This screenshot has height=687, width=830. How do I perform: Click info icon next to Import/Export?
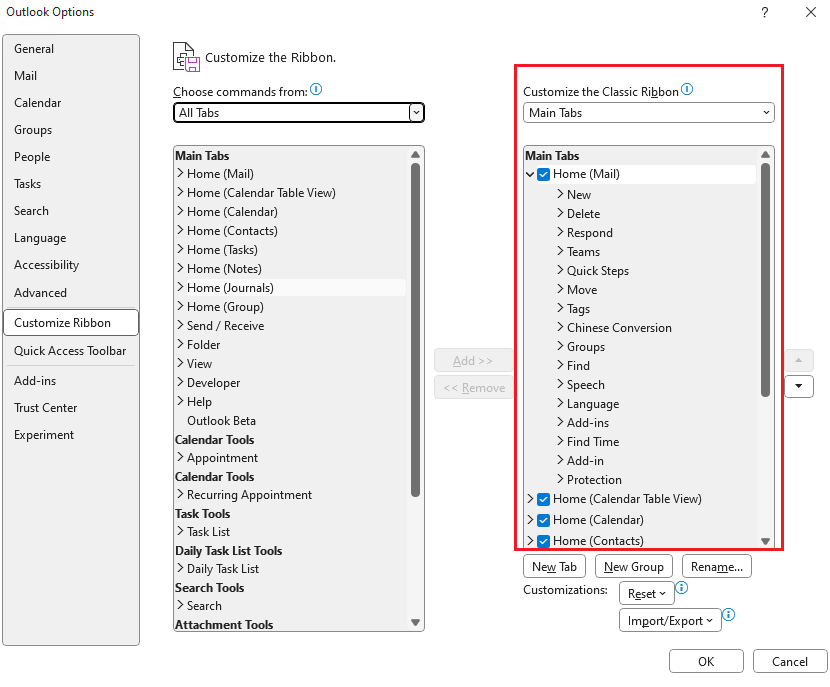729,614
